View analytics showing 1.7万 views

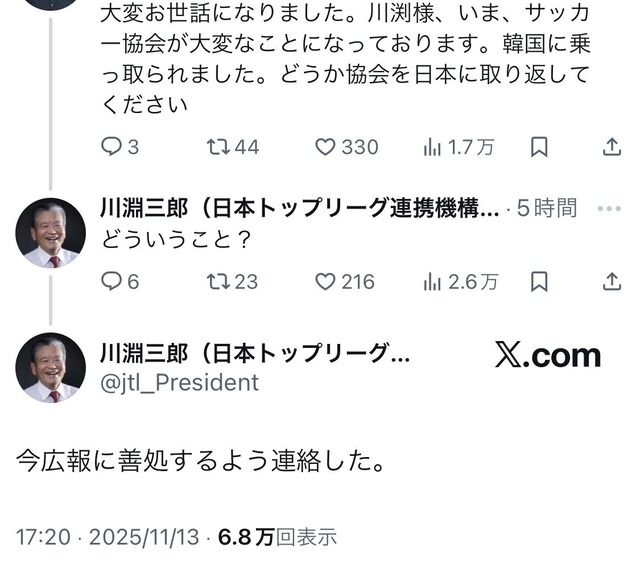click(x=459, y=147)
